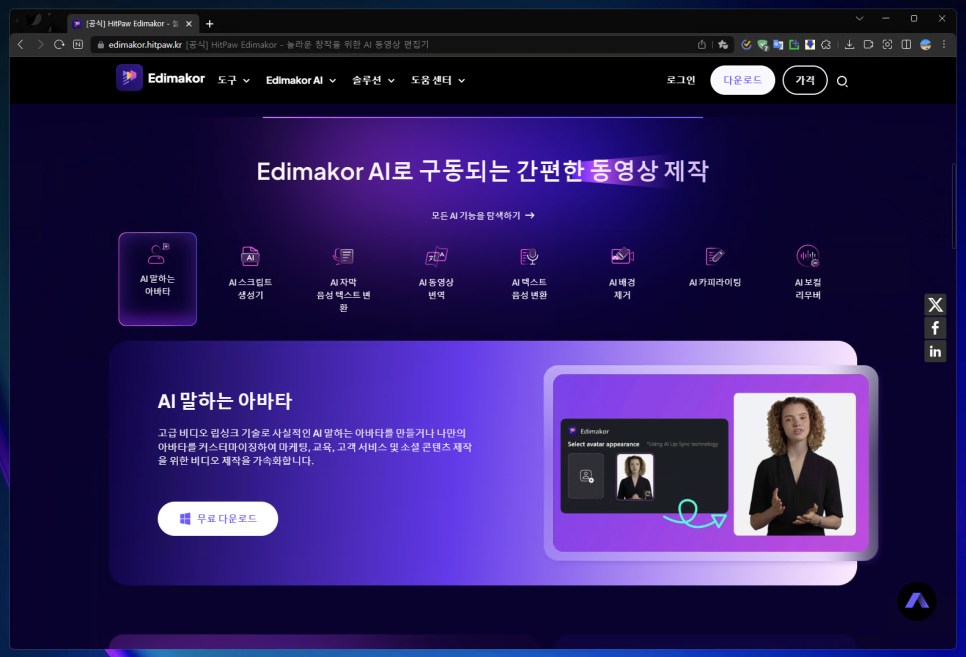
Task: Select the AI 보컬 리무버 feature
Action: (808, 272)
